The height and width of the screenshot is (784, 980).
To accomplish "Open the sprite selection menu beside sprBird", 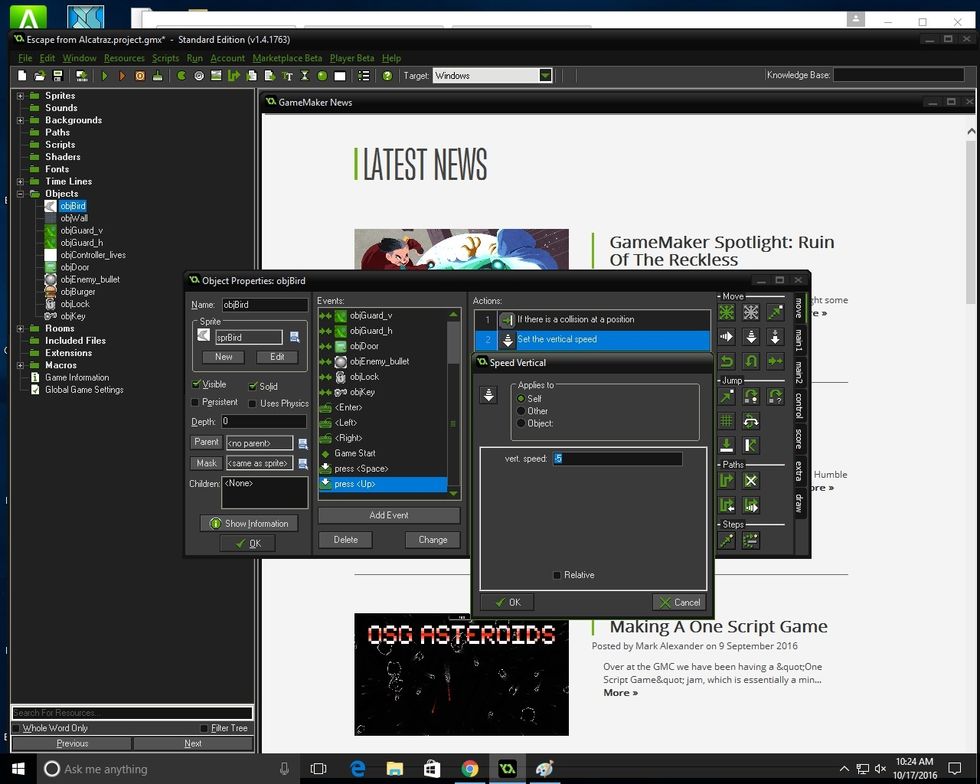I will (294, 337).
